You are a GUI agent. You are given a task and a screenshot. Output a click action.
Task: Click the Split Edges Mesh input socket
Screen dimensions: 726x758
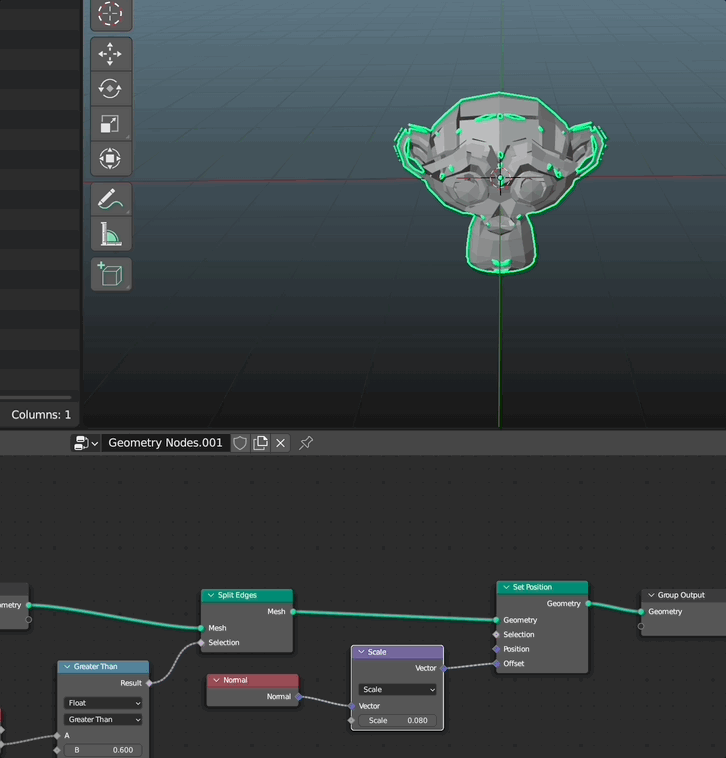pyautogui.click(x=201, y=628)
